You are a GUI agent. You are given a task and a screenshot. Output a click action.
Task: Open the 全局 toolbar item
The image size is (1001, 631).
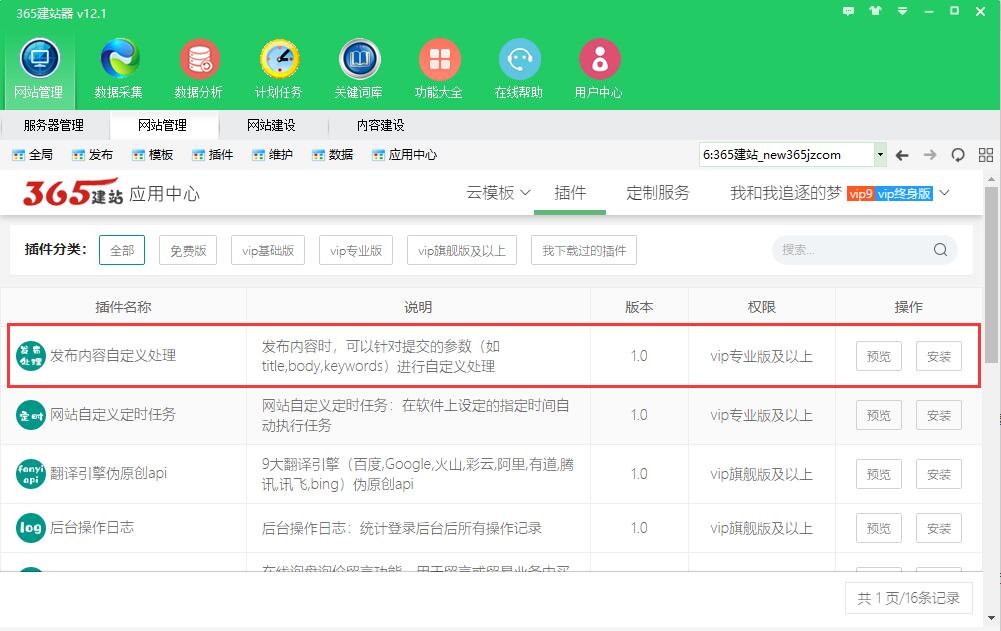(x=33, y=155)
